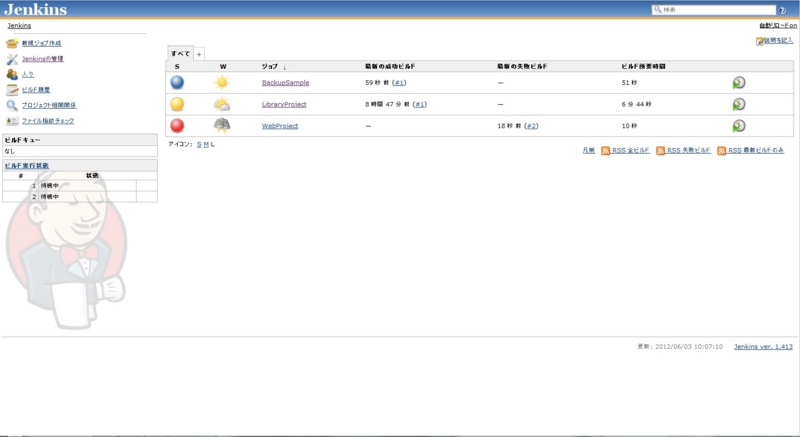The image size is (800, 437).
Task: Click the '6 分 44 秒' duration cell
Action: tap(636, 104)
